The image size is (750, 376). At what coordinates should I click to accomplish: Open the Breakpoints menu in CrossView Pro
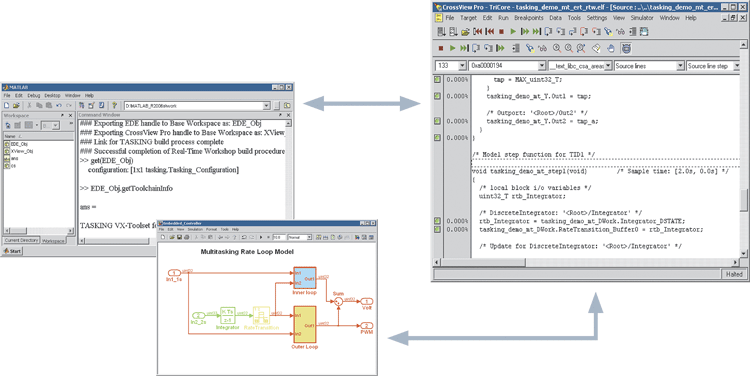pos(529,18)
